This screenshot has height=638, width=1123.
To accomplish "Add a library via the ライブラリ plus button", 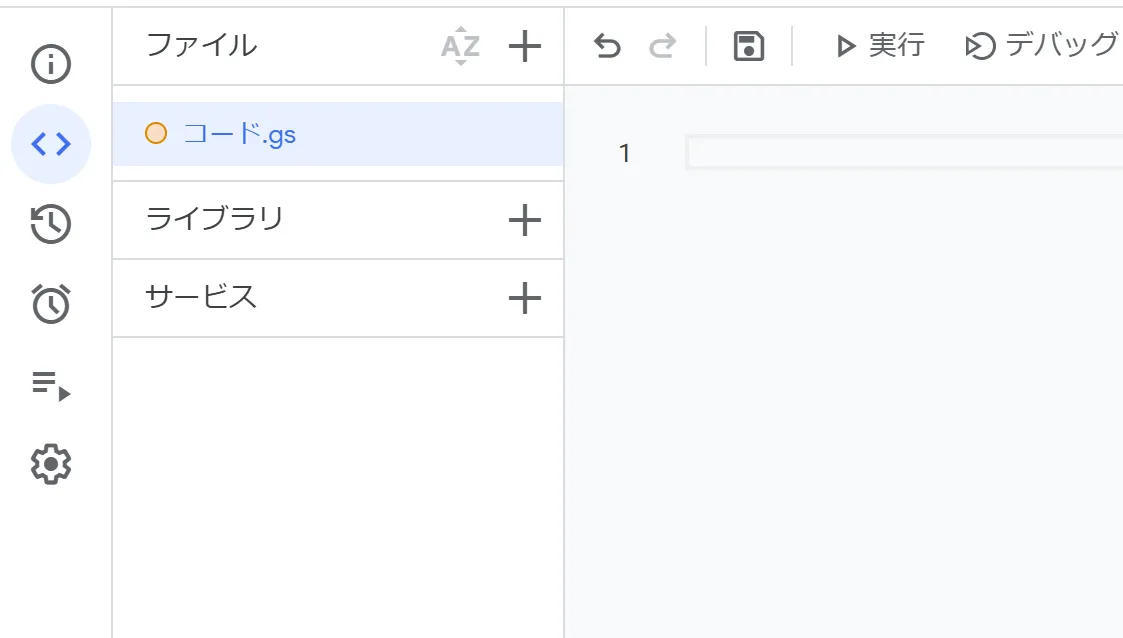I will 524,220.
